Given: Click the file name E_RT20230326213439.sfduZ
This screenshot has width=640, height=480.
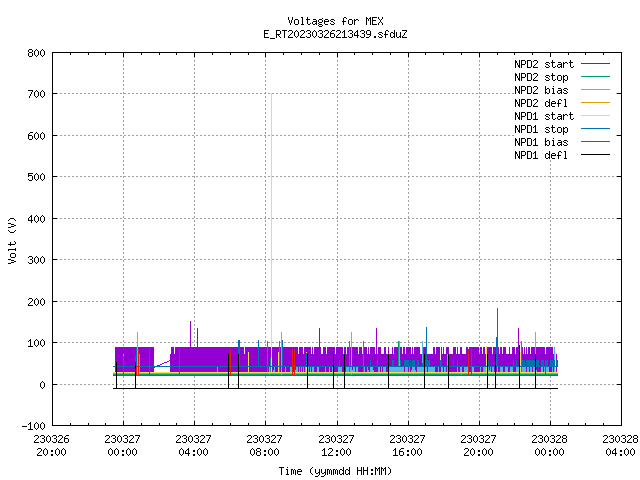Looking at the screenshot, I should [x=335, y=34].
